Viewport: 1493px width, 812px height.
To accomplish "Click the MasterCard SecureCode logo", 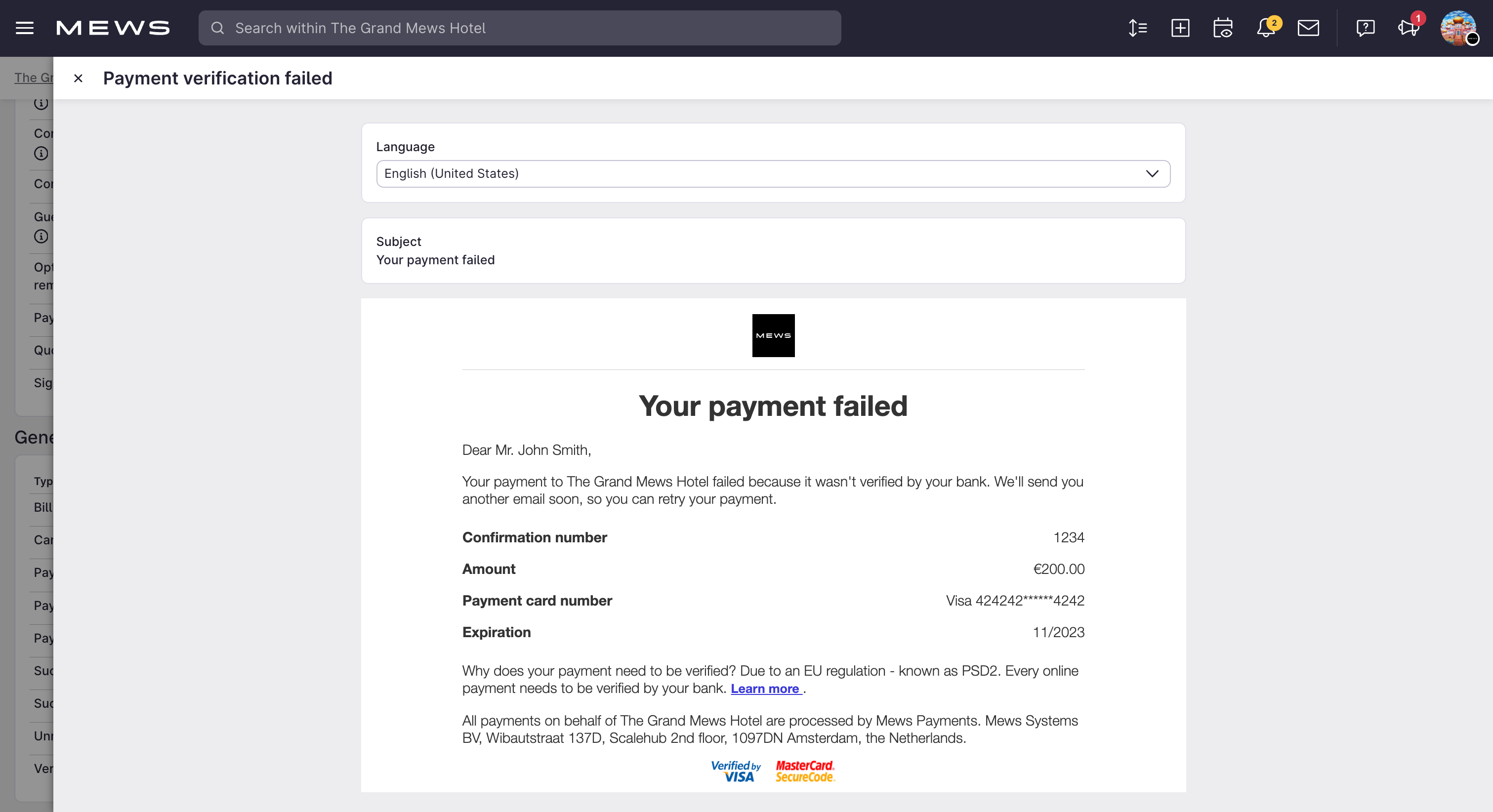I will [x=805, y=771].
